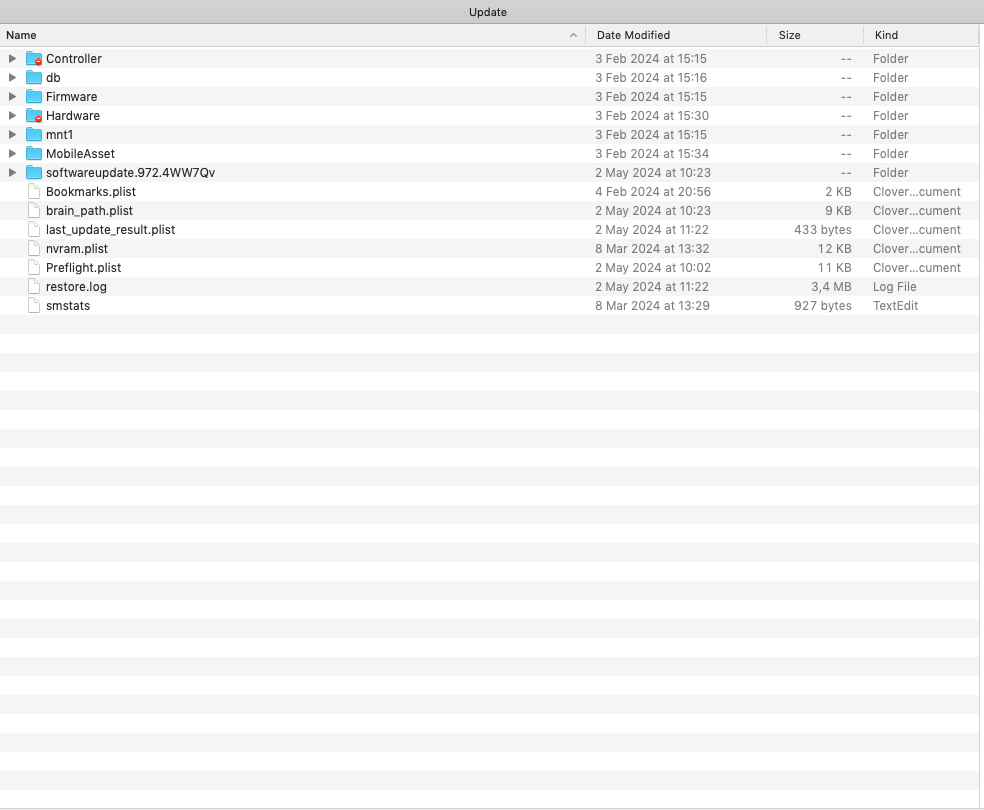Viewport: 984px width, 810px height.
Task: Click the 3,4 MB size value
Action: coord(831,287)
